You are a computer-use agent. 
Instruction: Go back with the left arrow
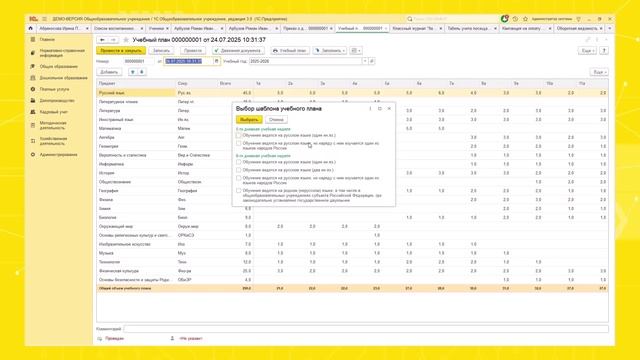(x=102, y=40)
